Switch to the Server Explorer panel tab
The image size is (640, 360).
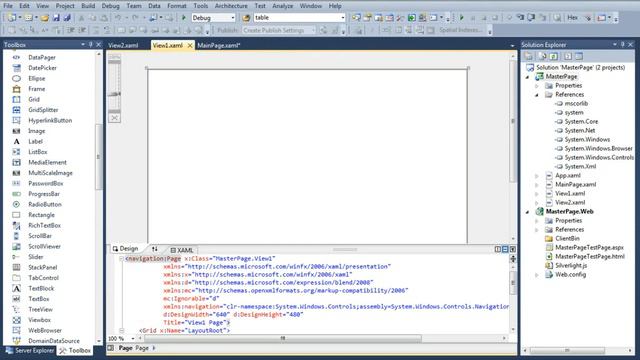point(30,350)
